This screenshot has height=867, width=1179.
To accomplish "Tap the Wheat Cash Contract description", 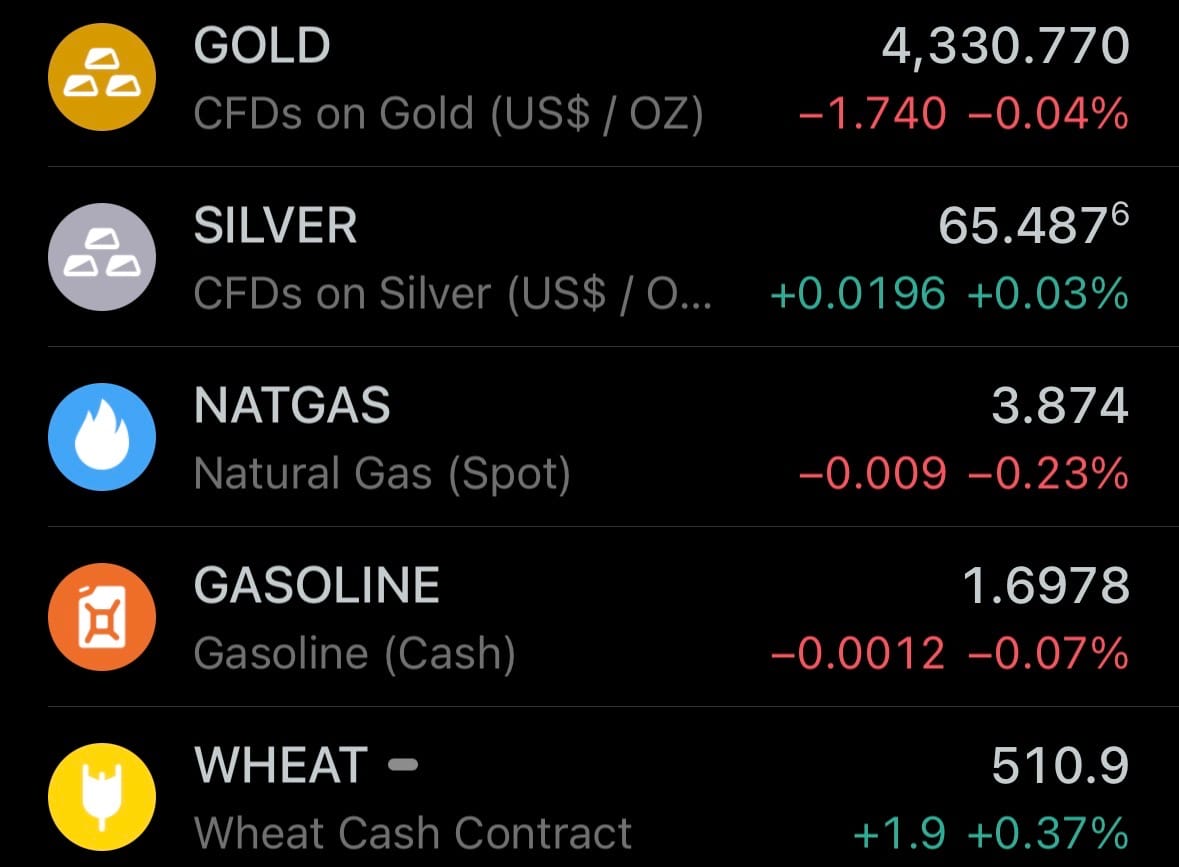I will pos(413,834).
